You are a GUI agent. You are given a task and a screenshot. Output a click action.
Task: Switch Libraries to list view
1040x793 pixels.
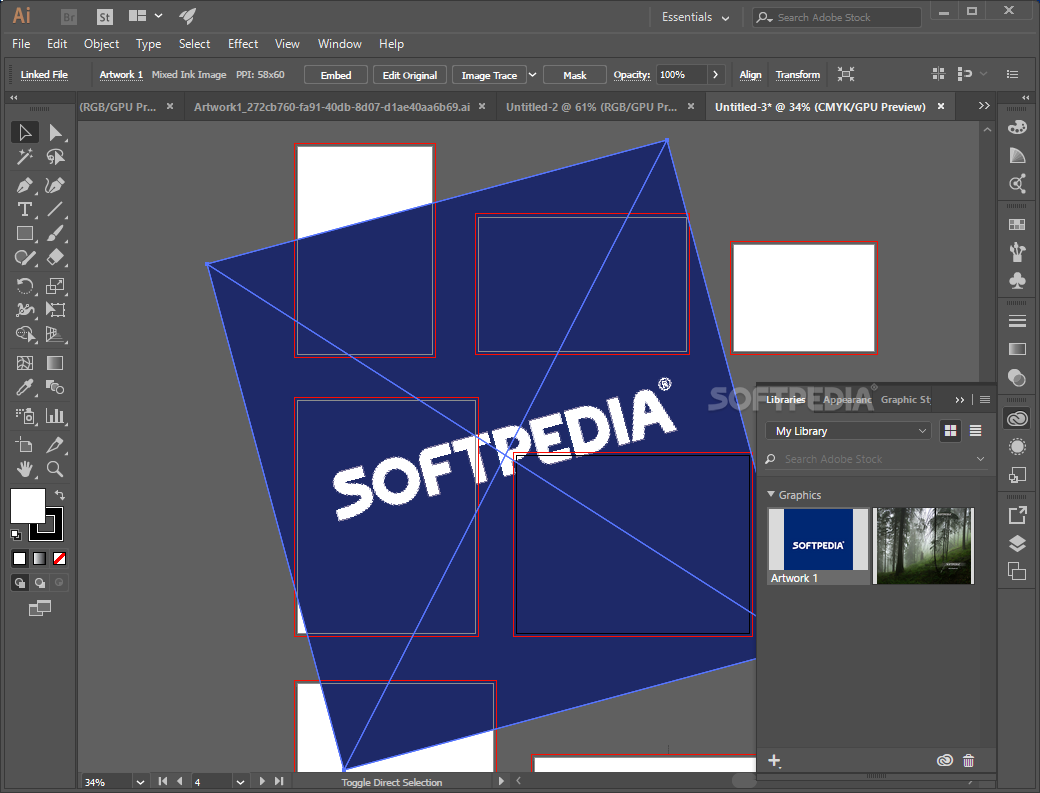(976, 431)
